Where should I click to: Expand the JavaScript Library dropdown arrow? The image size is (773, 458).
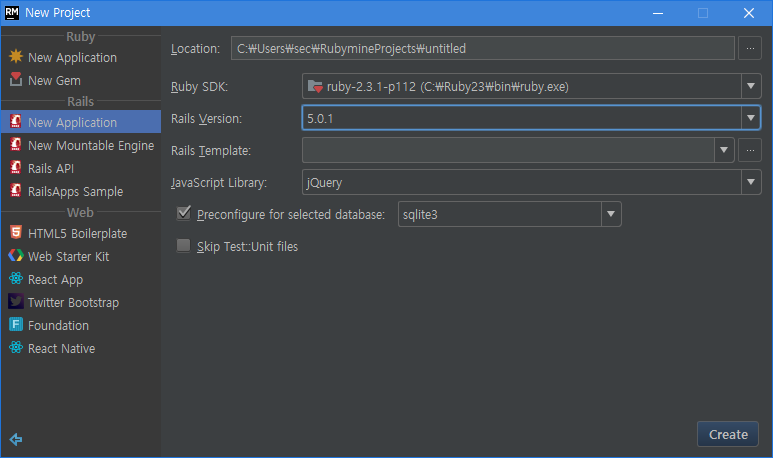(x=751, y=182)
